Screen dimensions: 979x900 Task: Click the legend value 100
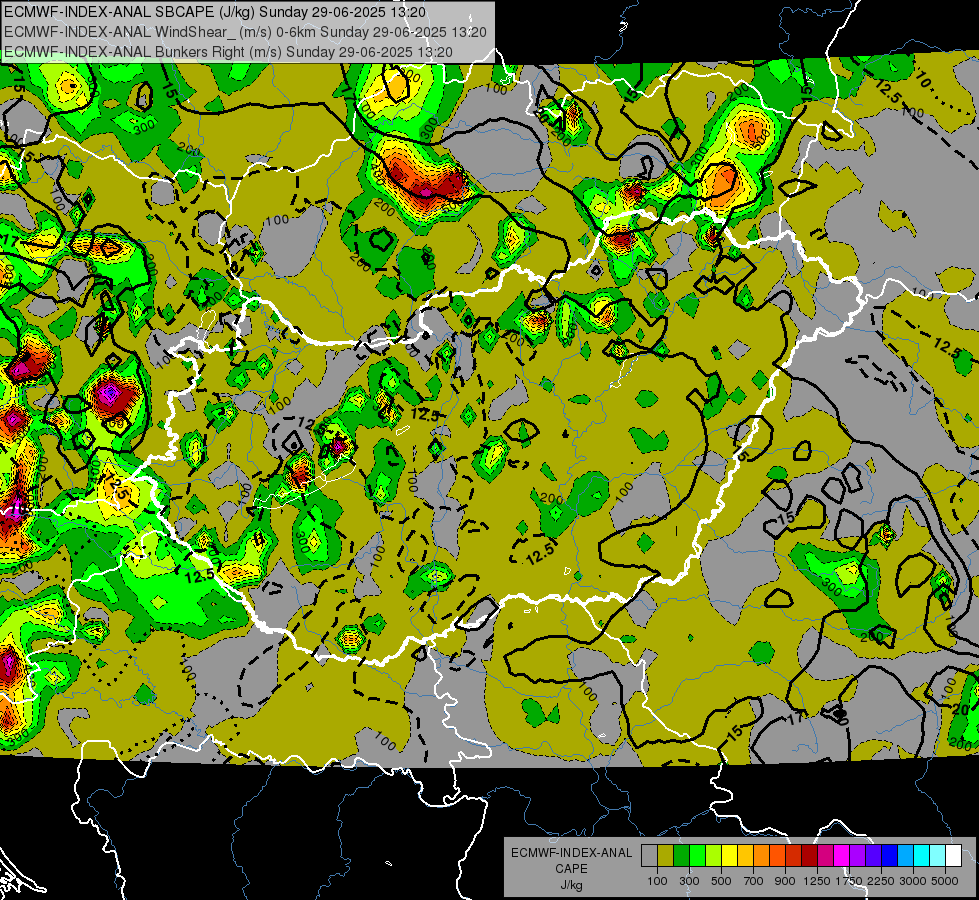pyautogui.click(x=657, y=881)
